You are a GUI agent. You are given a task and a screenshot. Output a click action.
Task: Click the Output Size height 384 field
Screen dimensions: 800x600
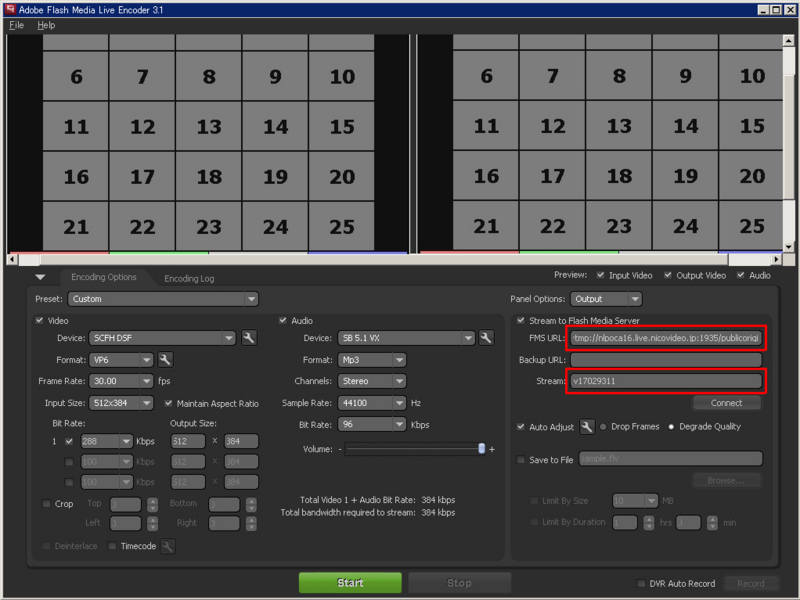tap(241, 441)
